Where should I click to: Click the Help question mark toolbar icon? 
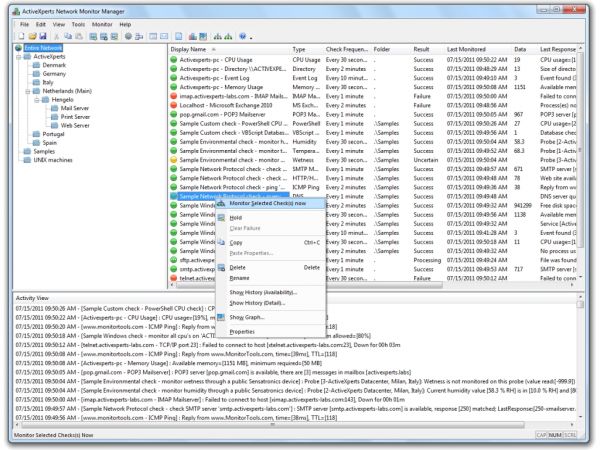pos(245,33)
